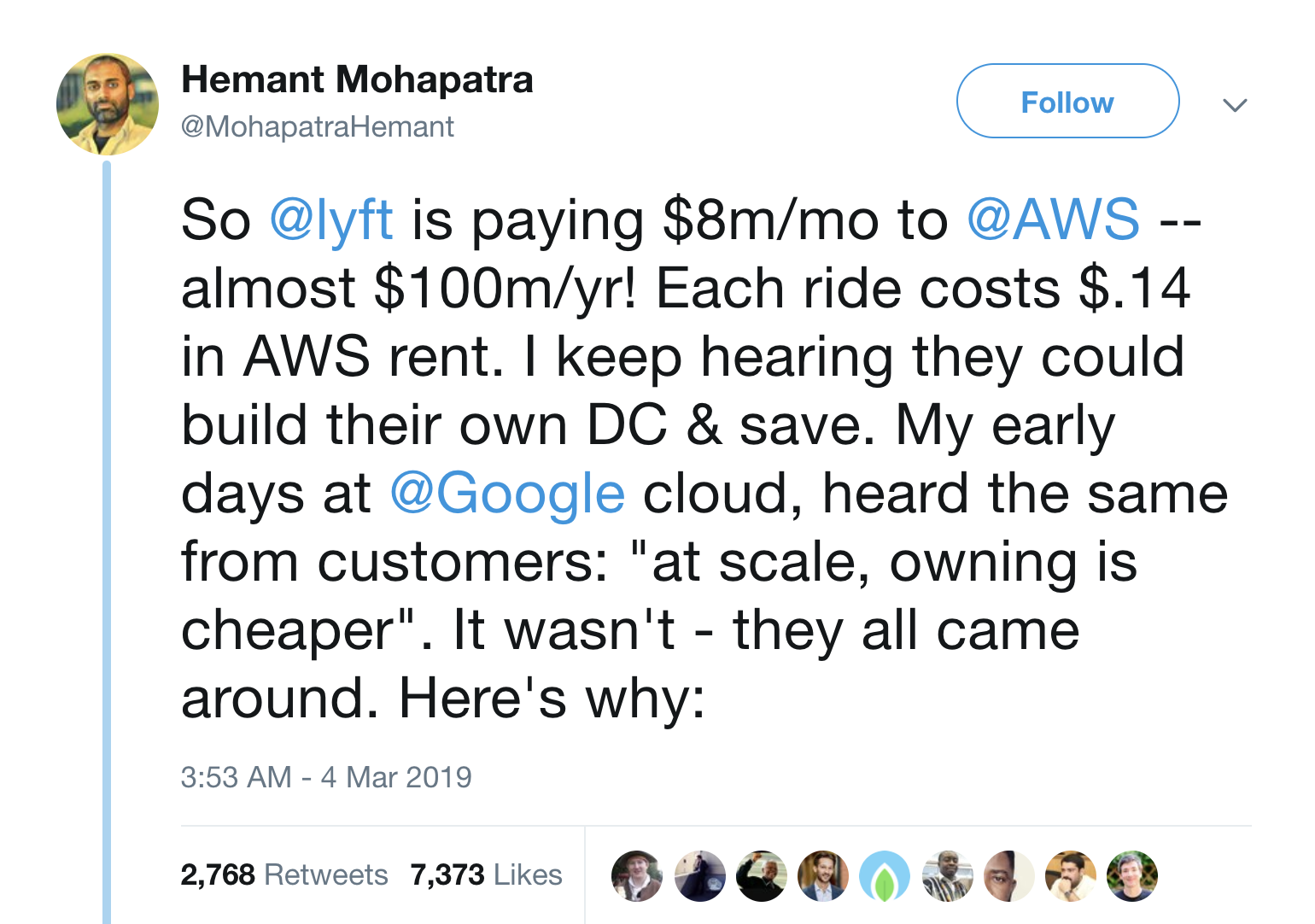View the 2,768 Retweets list
1315x924 pixels.
click(284, 874)
